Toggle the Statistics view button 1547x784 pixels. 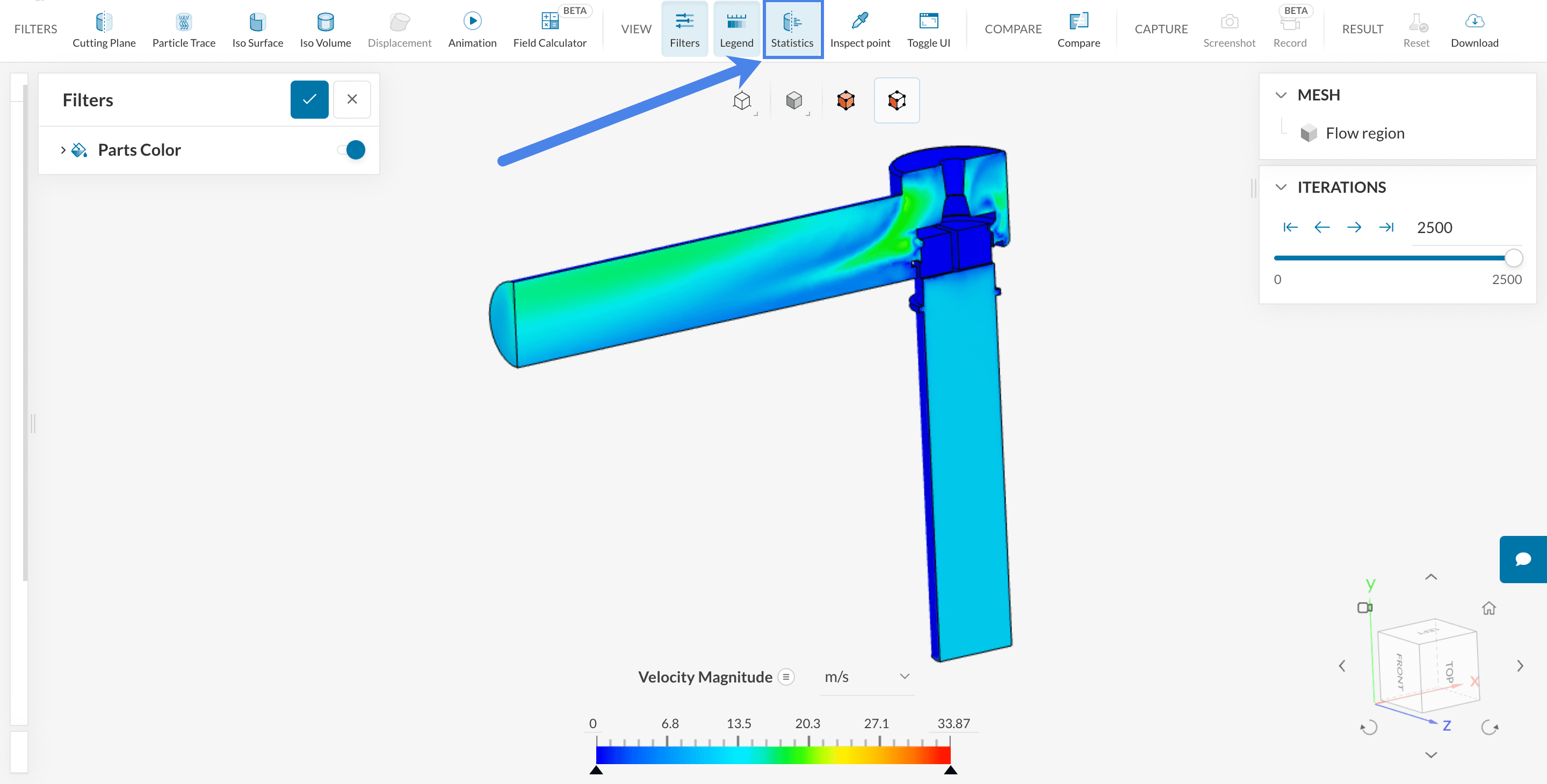[x=792, y=30]
